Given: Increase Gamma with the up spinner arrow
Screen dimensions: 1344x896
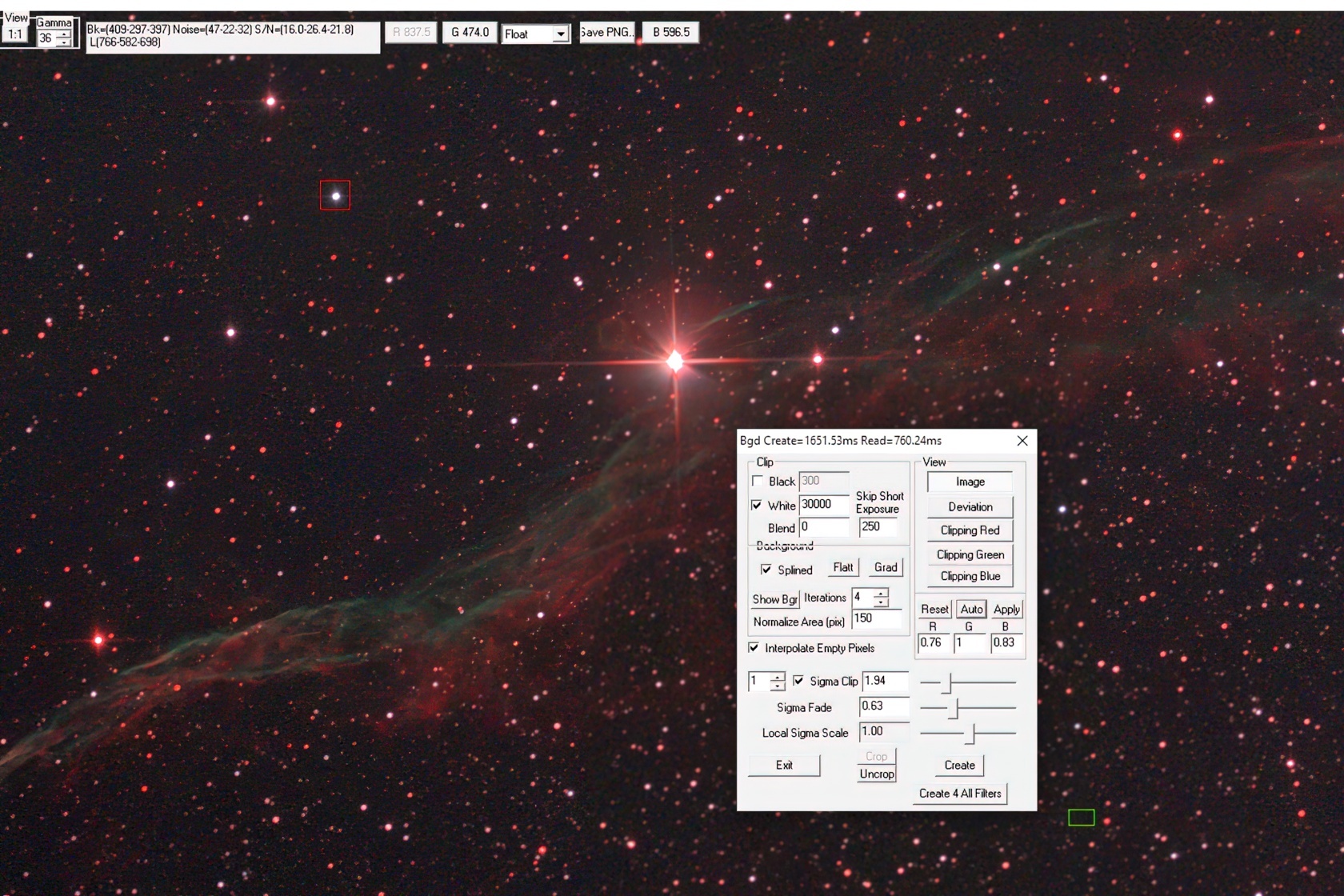Looking at the screenshot, I should point(64,34).
